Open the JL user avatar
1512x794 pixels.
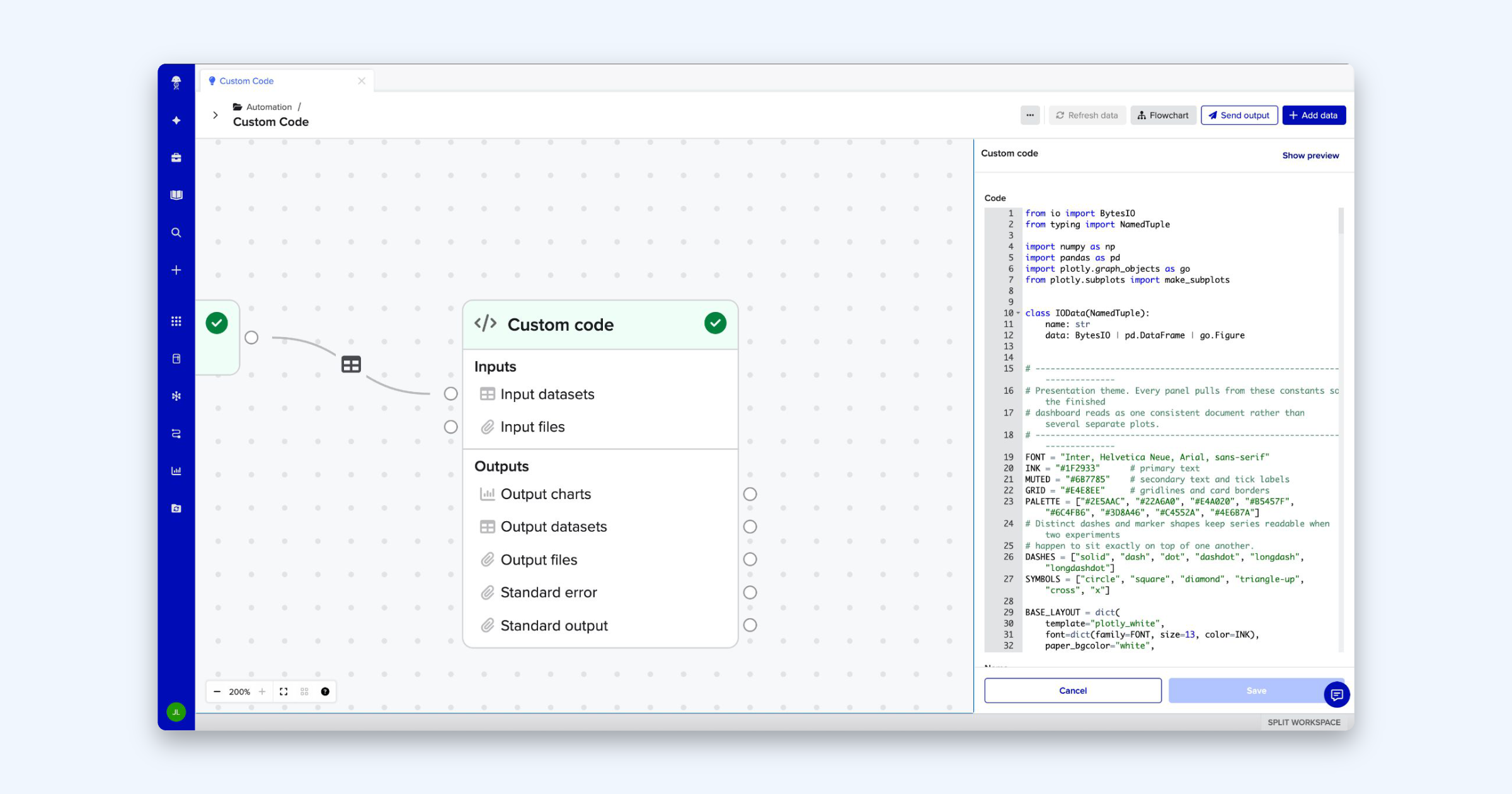[x=176, y=712]
